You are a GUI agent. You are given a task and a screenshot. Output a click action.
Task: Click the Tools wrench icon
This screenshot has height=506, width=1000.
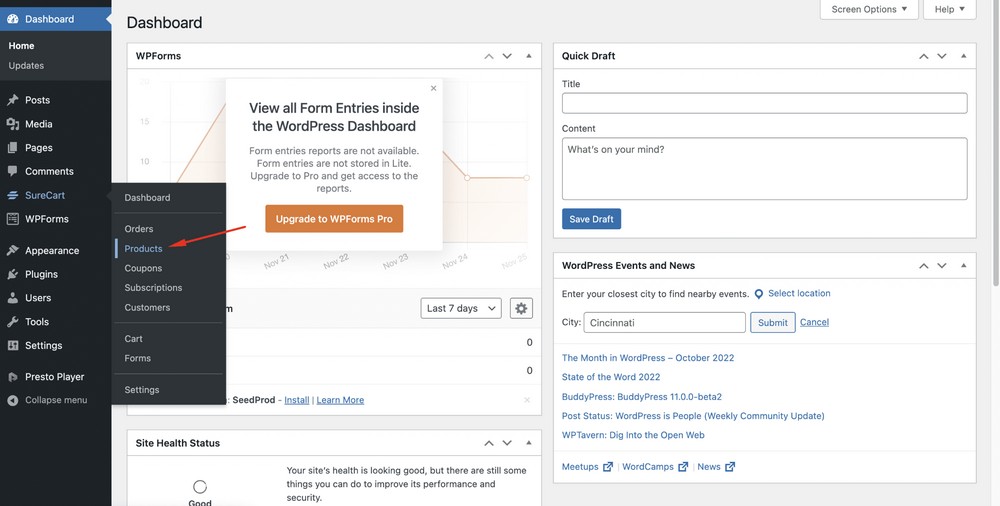tap(12, 322)
